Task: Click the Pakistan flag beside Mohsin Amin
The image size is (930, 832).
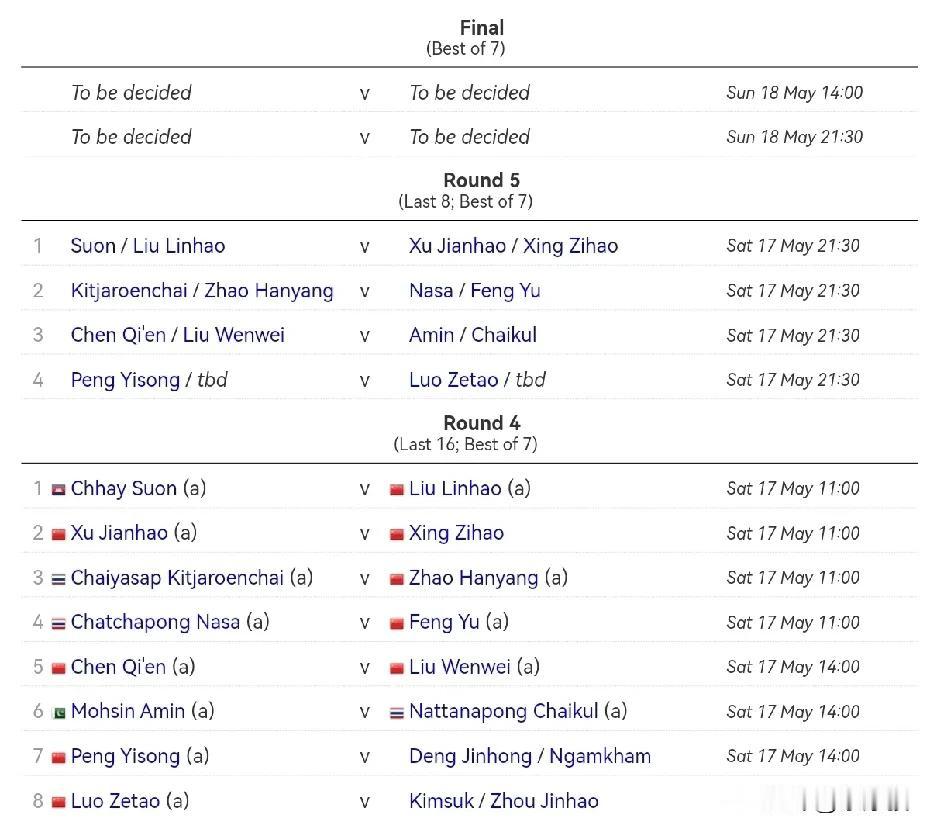Action: (x=58, y=712)
